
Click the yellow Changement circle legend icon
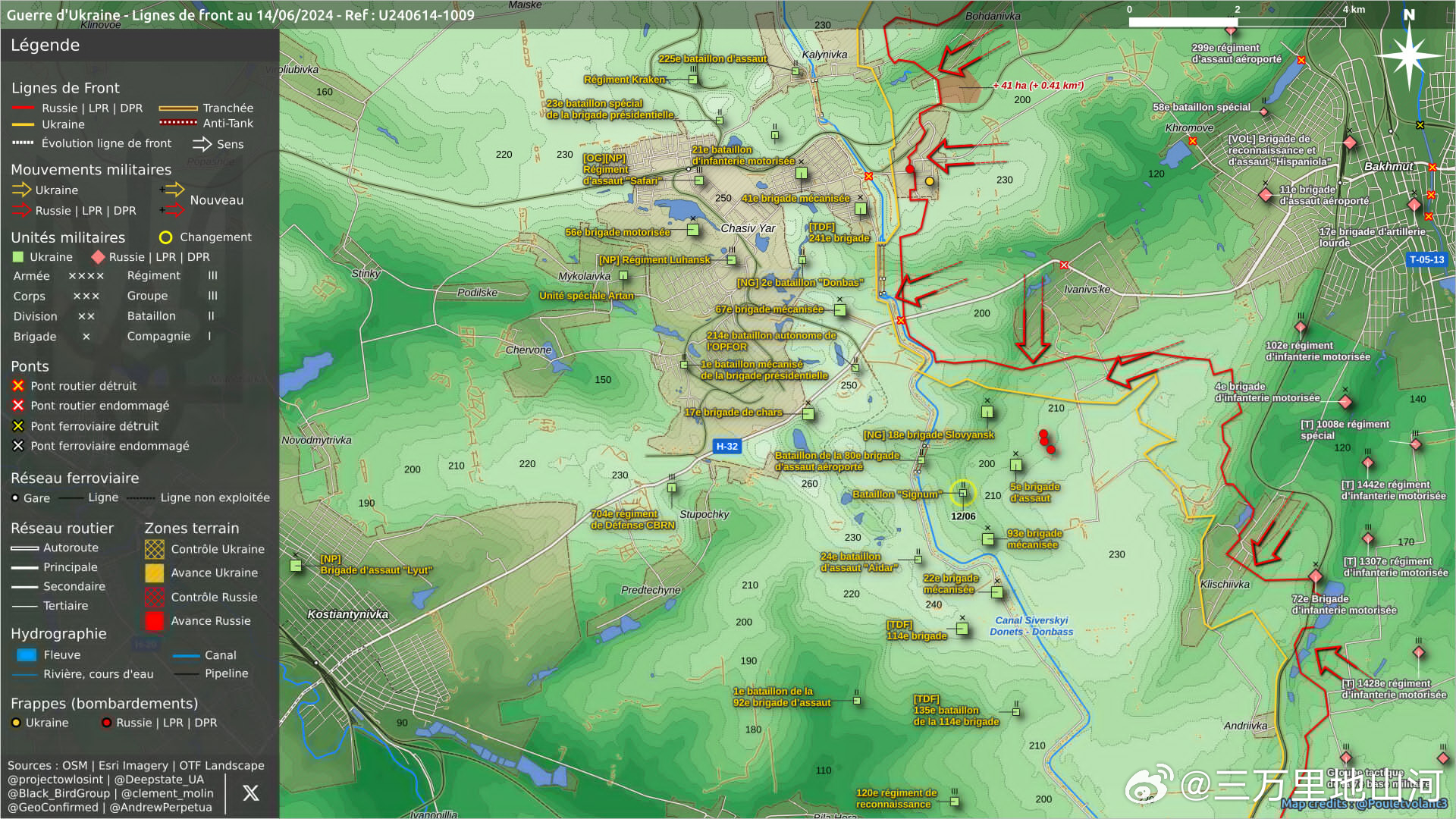click(165, 237)
